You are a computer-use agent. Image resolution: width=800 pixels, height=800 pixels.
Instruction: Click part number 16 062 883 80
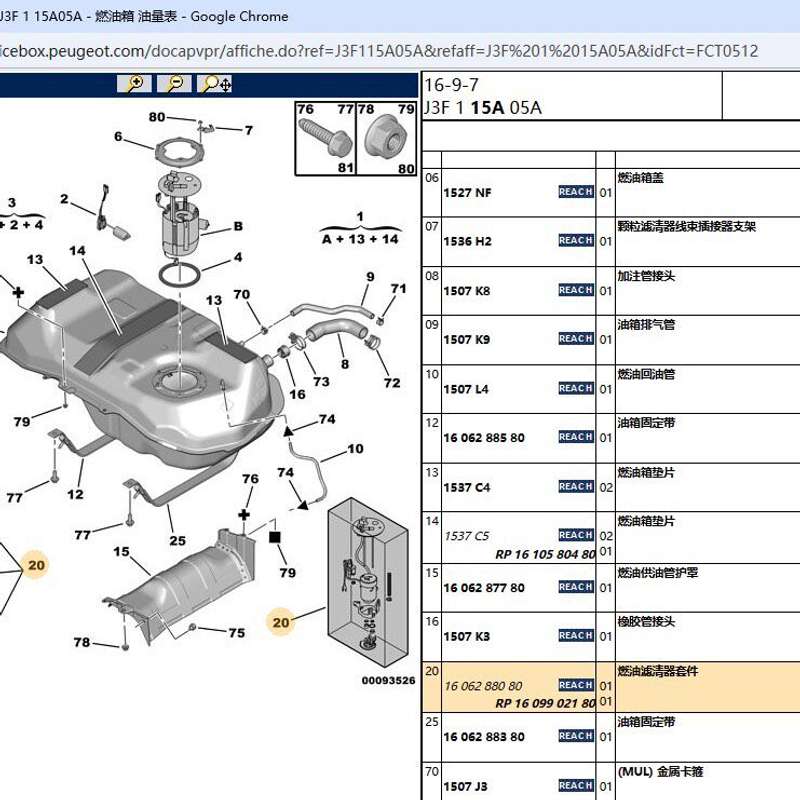[484, 737]
